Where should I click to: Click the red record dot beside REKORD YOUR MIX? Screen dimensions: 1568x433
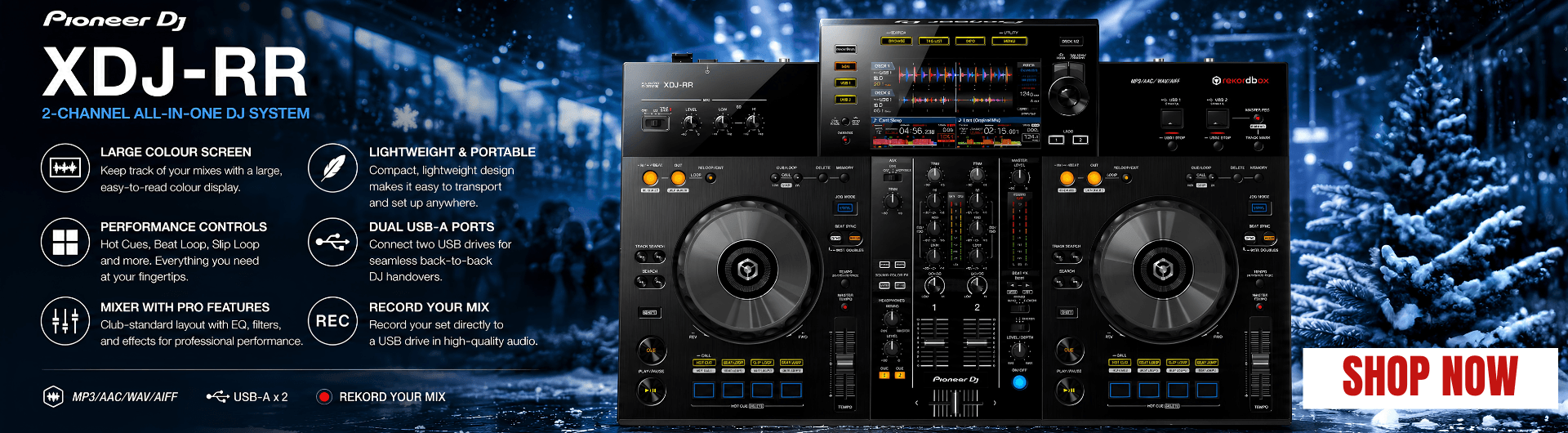click(x=324, y=397)
